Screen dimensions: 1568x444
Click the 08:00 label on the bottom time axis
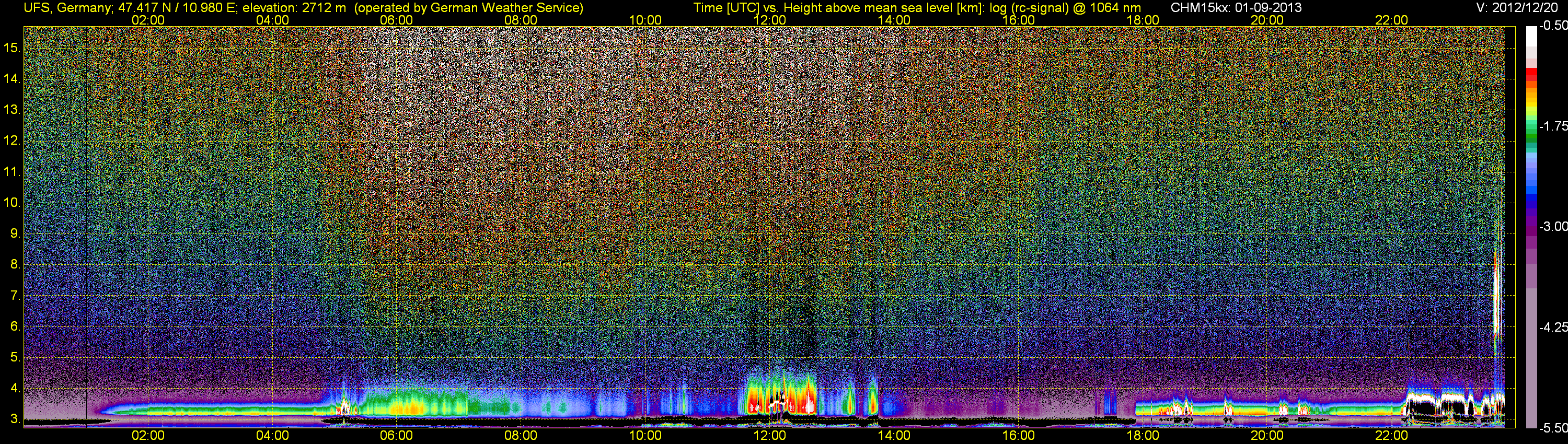[521, 436]
